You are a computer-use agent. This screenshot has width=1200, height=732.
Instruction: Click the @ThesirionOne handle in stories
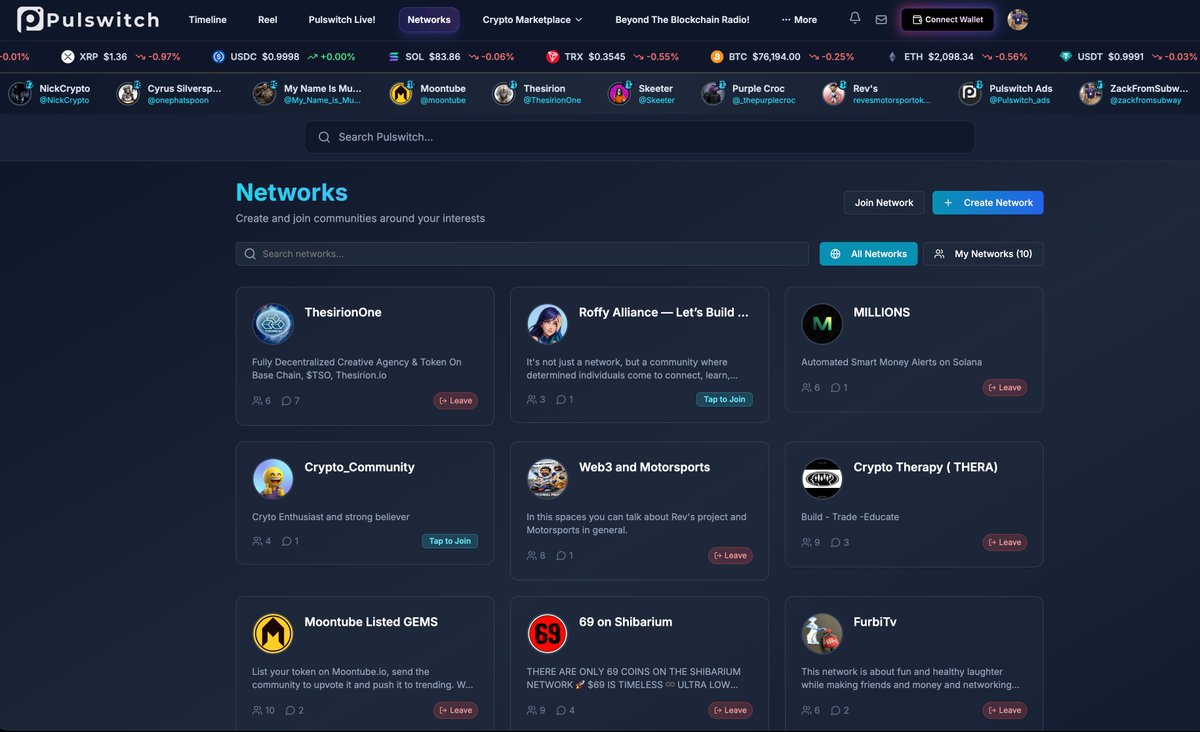click(x=552, y=100)
